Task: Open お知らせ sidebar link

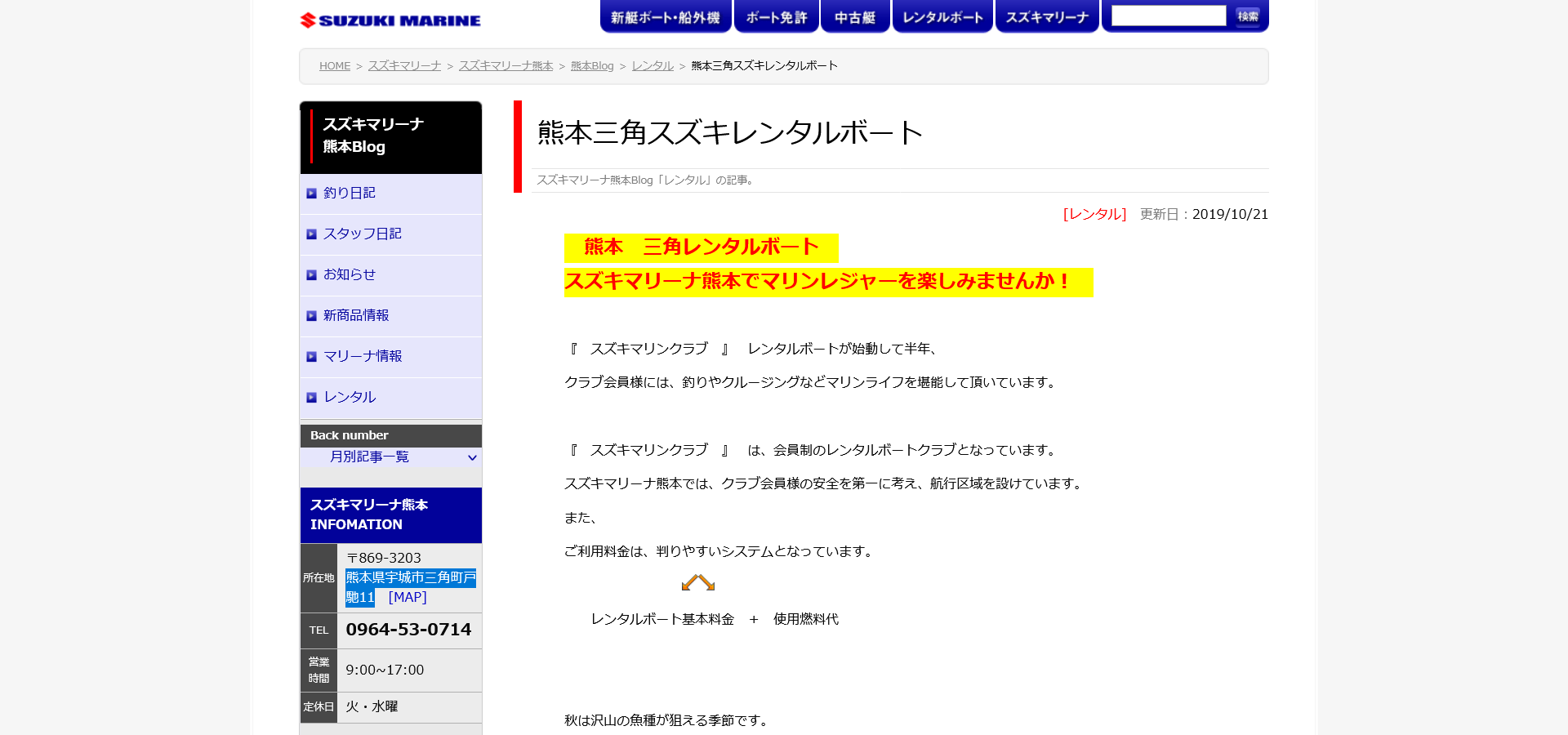Action: pos(350,275)
